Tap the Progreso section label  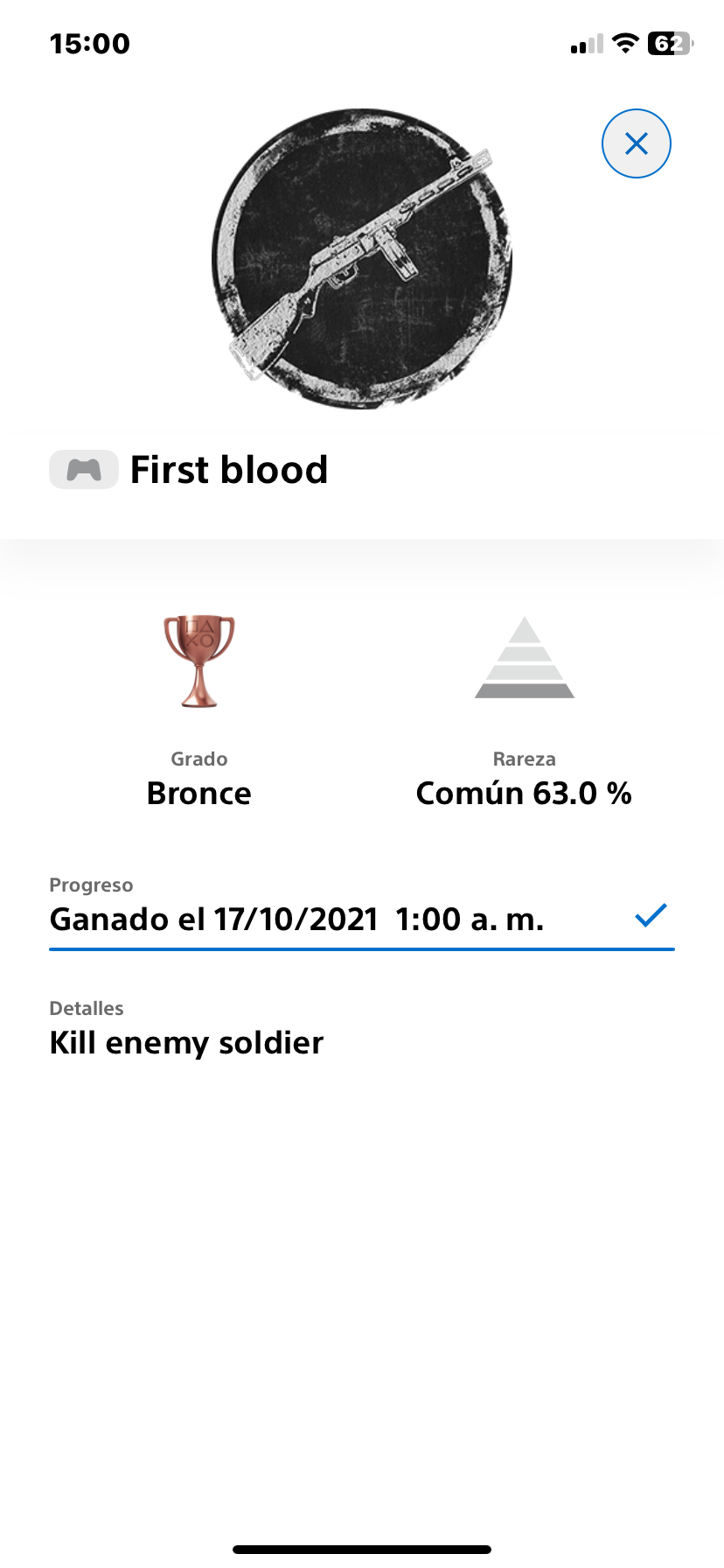(x=91, y=885)
